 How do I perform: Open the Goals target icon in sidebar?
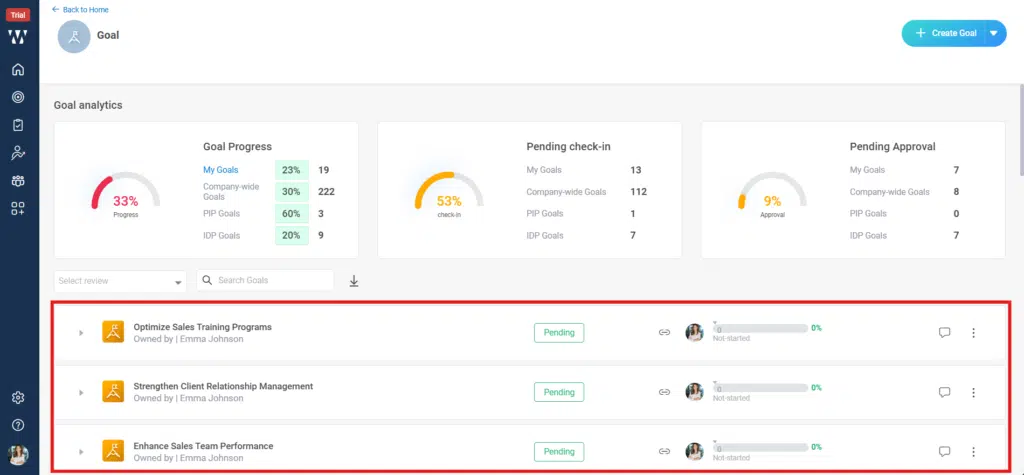click(18, 97)
